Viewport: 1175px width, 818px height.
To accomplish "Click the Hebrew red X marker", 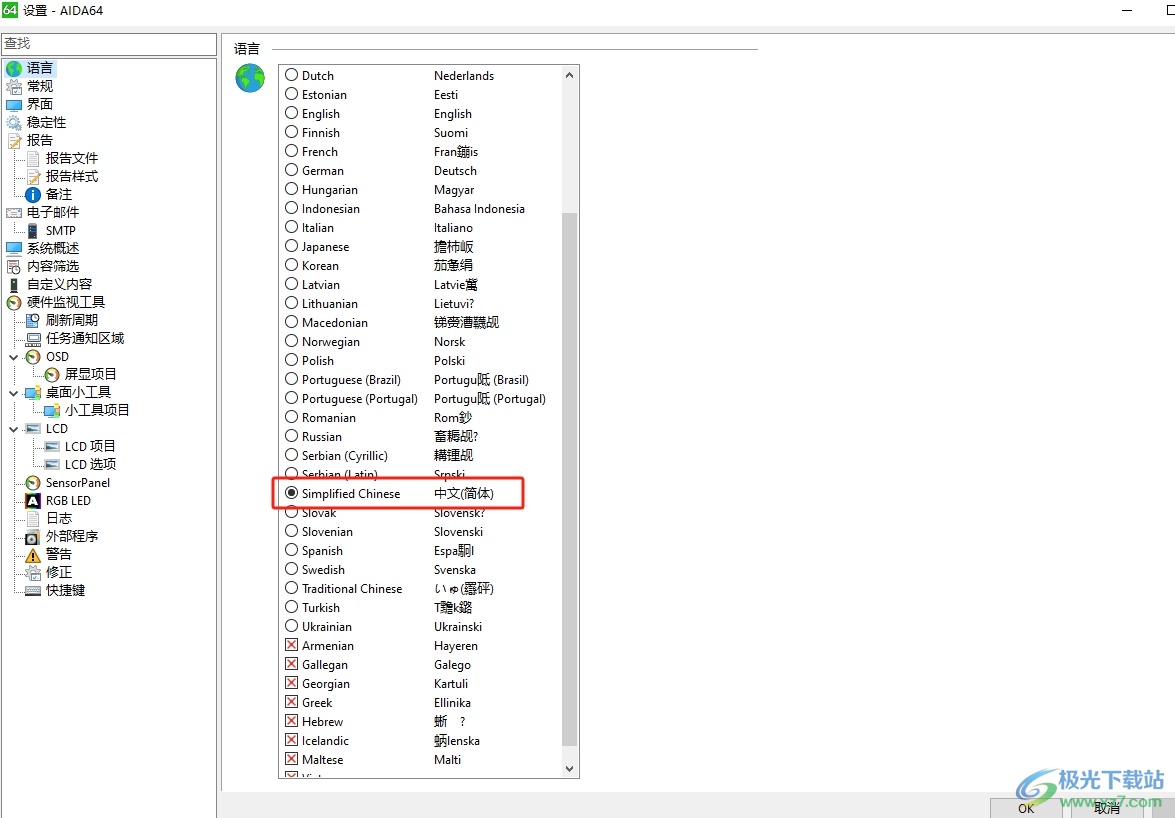I will 292,721.
